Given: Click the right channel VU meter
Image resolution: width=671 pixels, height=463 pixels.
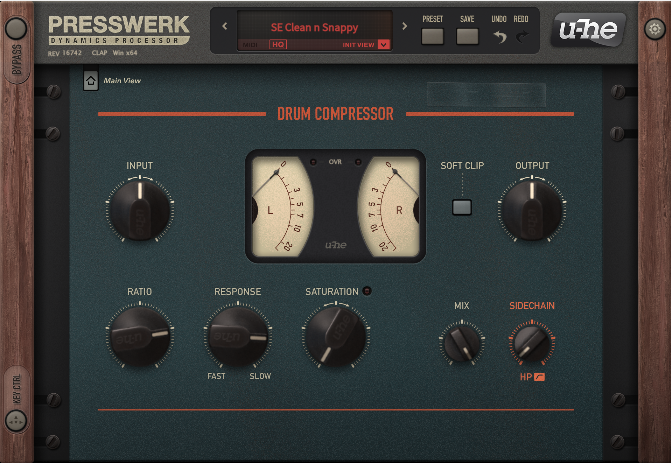Looking at the screenshot, I should pos(389,206).
